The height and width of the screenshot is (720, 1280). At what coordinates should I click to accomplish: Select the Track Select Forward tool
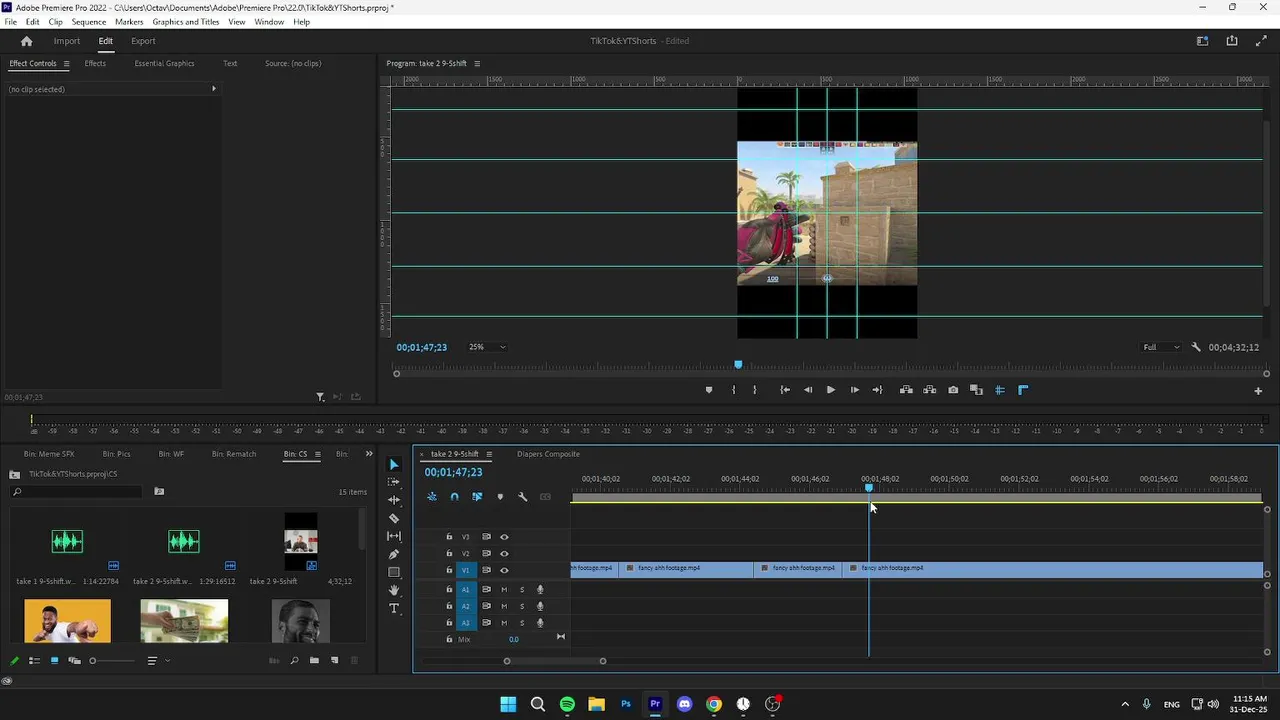394,482
